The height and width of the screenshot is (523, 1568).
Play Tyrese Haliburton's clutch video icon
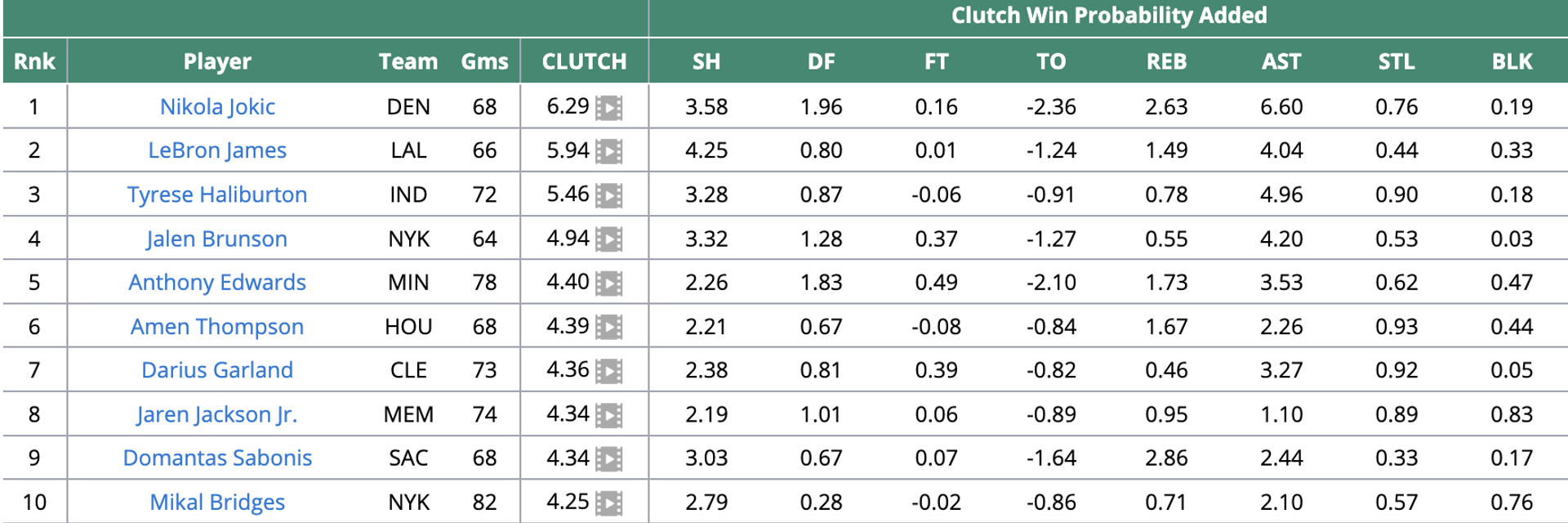[x=608, y=195]
